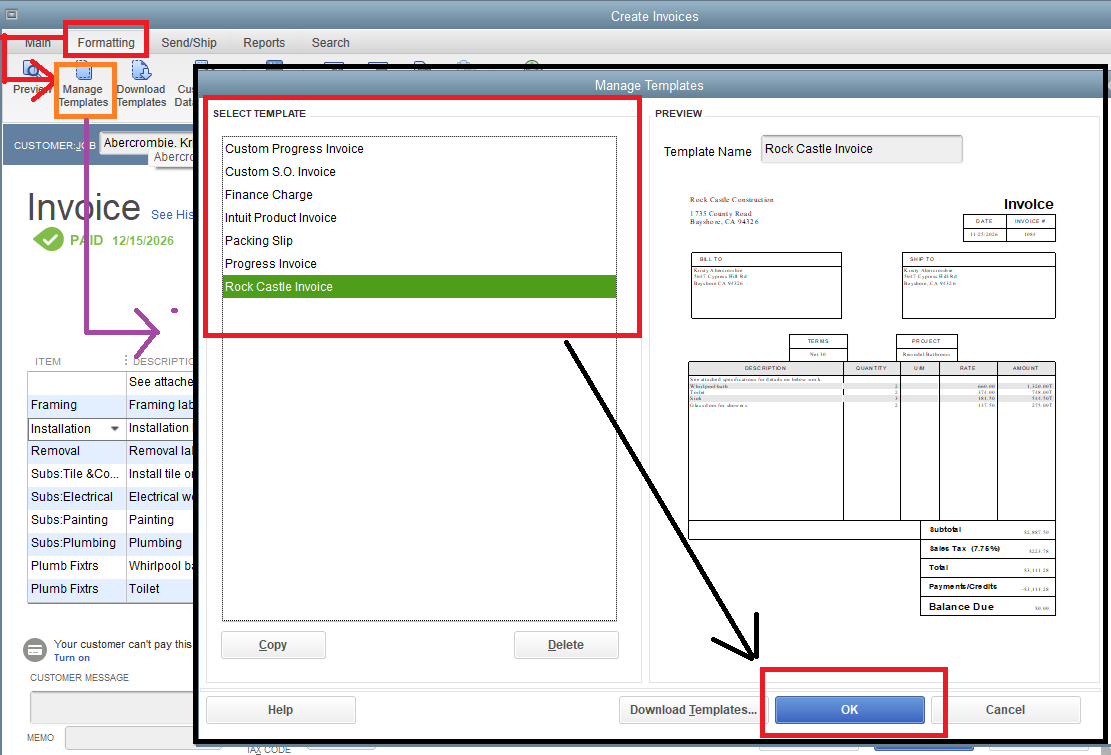Viewport: 1111px width, 755px height.
Task: Open the Reports tab
Action: click(264, 42)
